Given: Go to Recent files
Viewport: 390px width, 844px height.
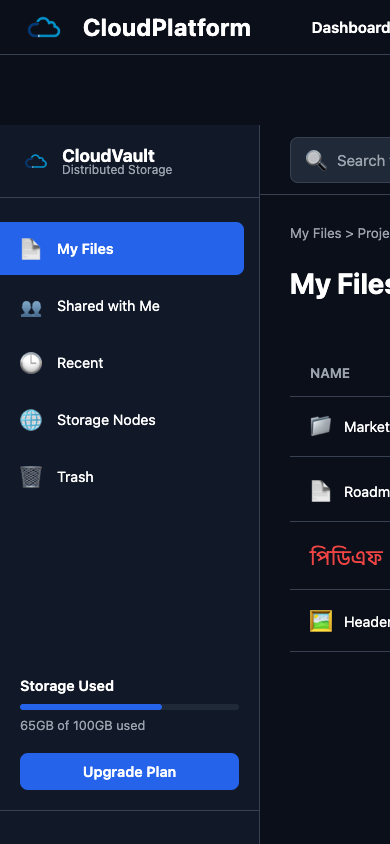Looking at the screenshot, I should point(122,363).
